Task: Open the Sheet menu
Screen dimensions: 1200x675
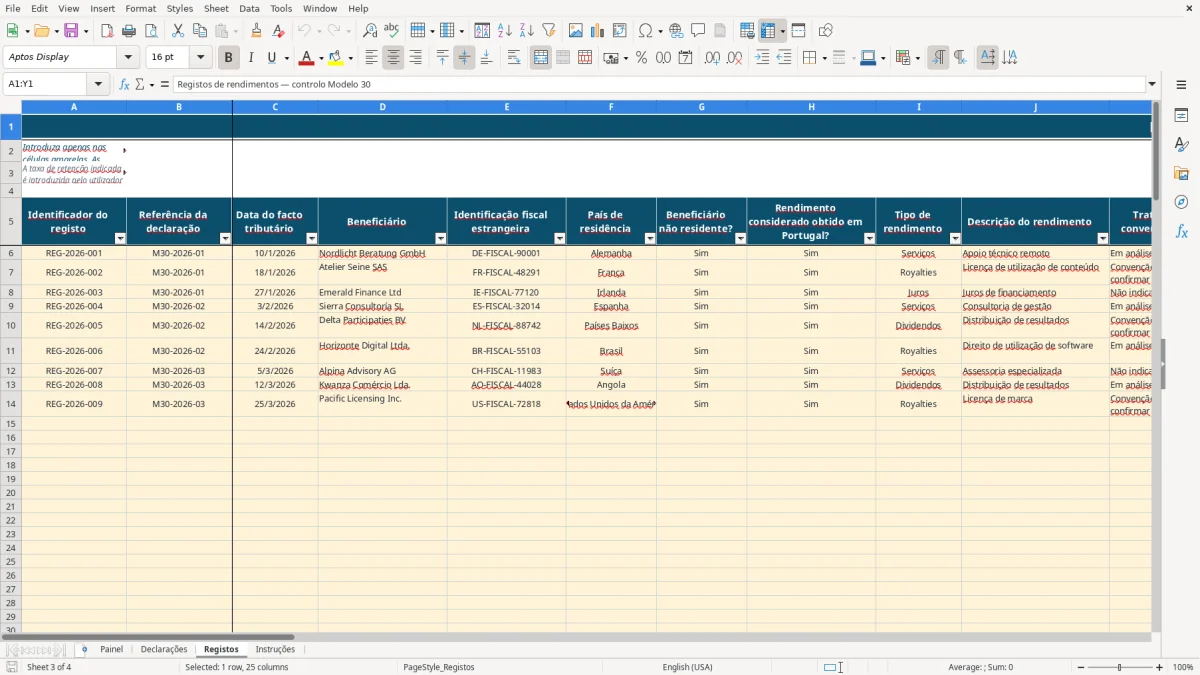Action: tap(216, 8)
